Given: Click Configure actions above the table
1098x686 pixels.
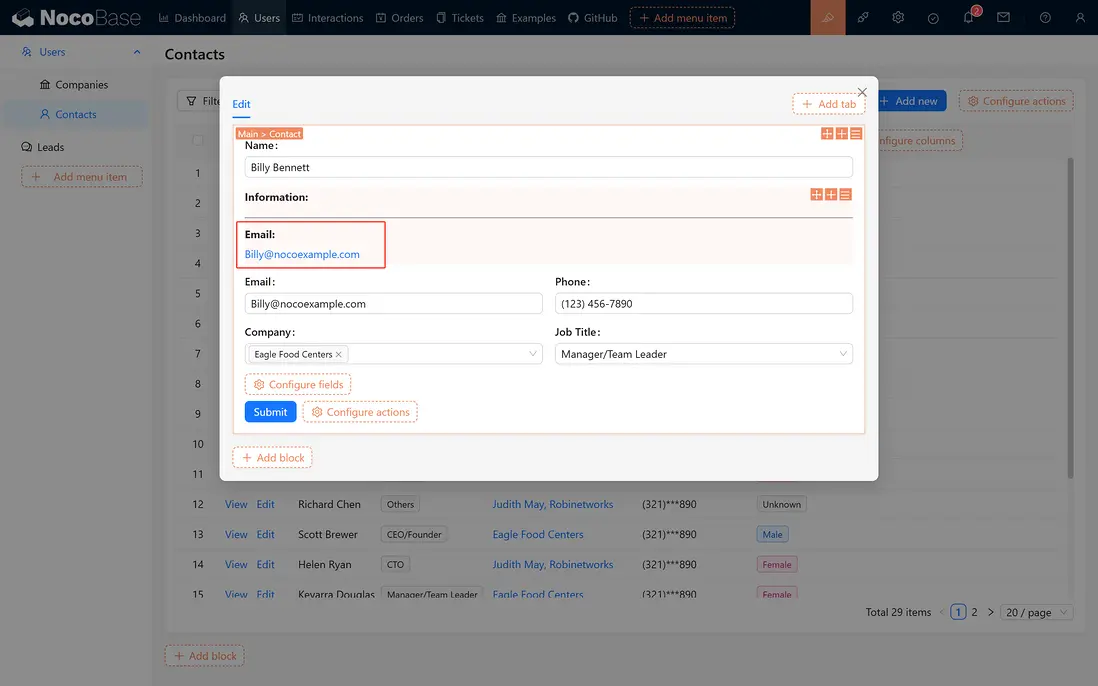Looking at the screenshot, I should click(1016, 101).
